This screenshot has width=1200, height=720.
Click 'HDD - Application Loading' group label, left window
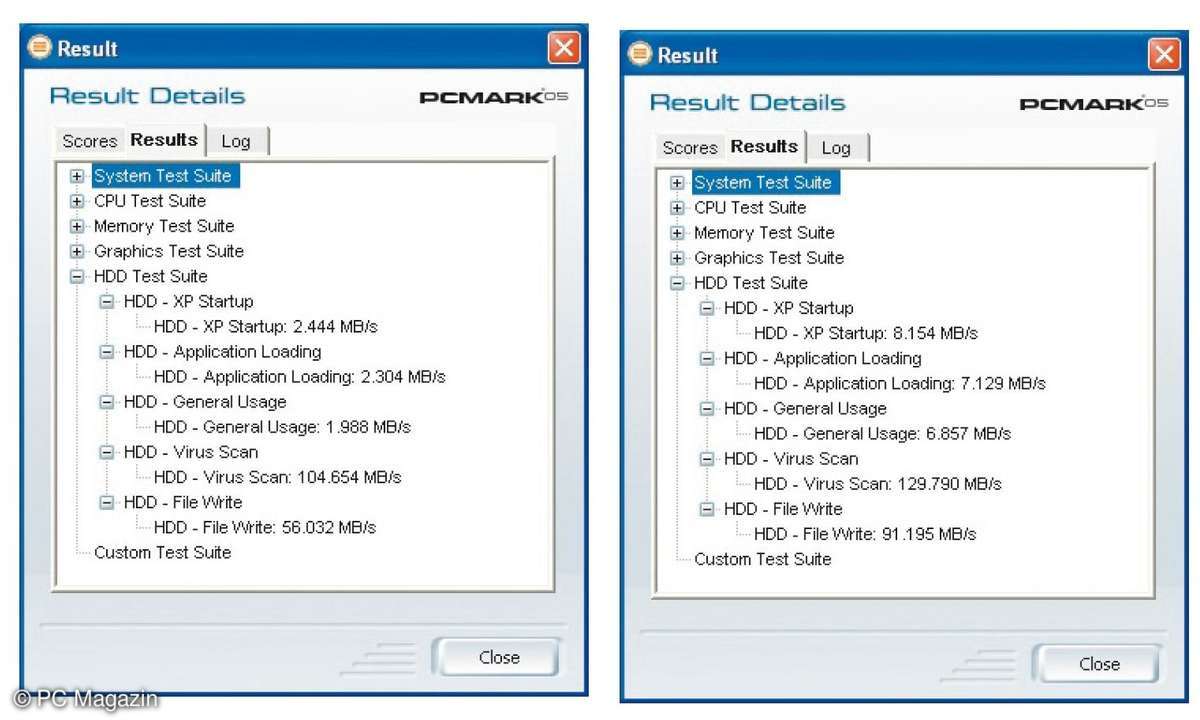click(x=222, y=351)
